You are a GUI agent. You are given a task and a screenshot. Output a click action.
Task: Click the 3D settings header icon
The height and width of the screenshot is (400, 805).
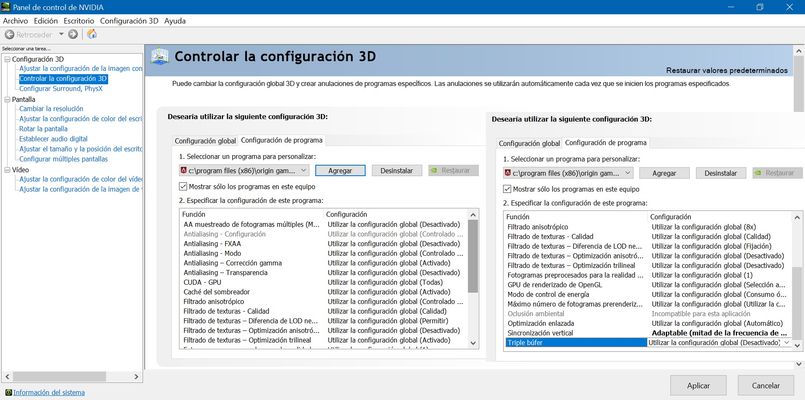tap(158, 58)
